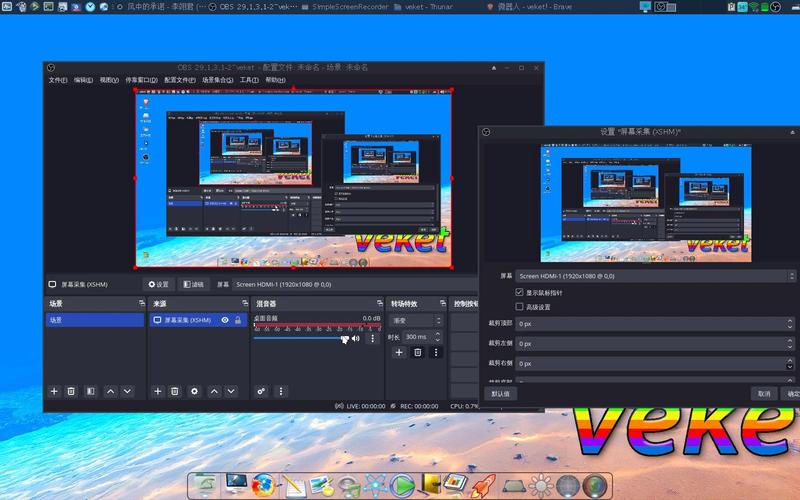Viewport: 800px width, 500px height.
Task: Click the rocket icon in the dock
Action: coord(483,485)
